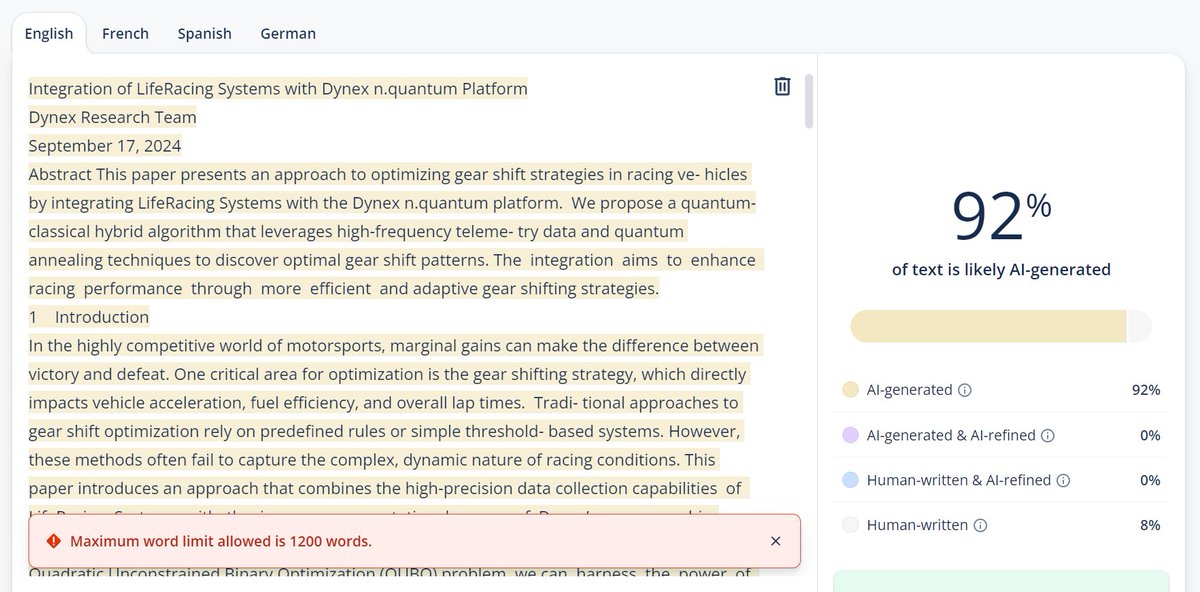
Task: Delete the pasted text with trash icon
Action: (782, 87)
